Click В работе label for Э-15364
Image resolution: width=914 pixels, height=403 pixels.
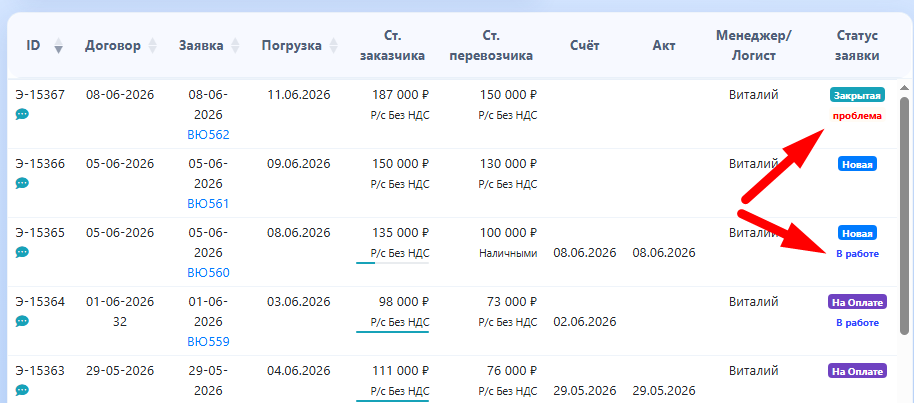(857, 323)
